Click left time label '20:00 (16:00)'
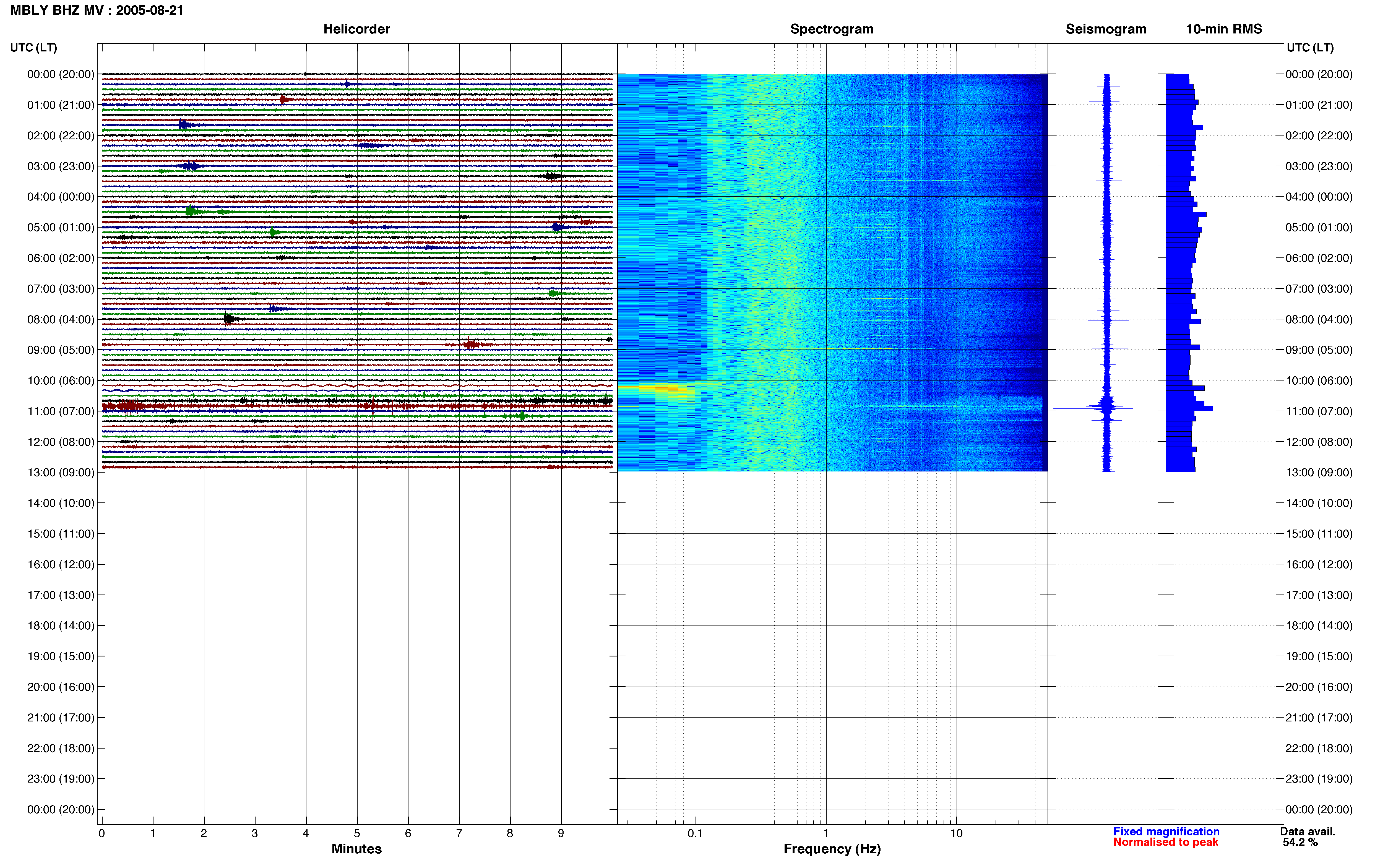This screenshot has width=1388, height=868. 61,687
